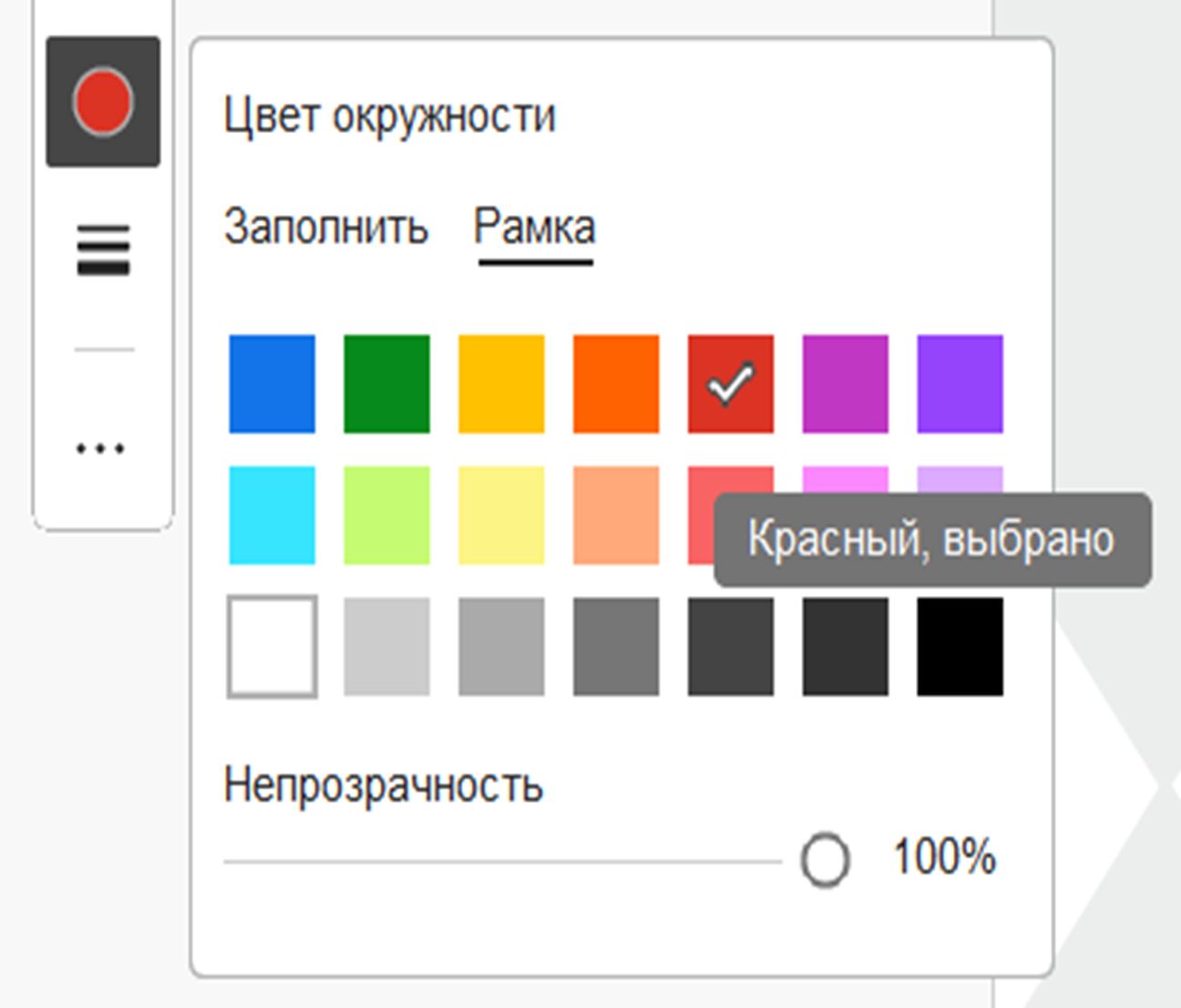Select the green color swatch

point(385,383)
